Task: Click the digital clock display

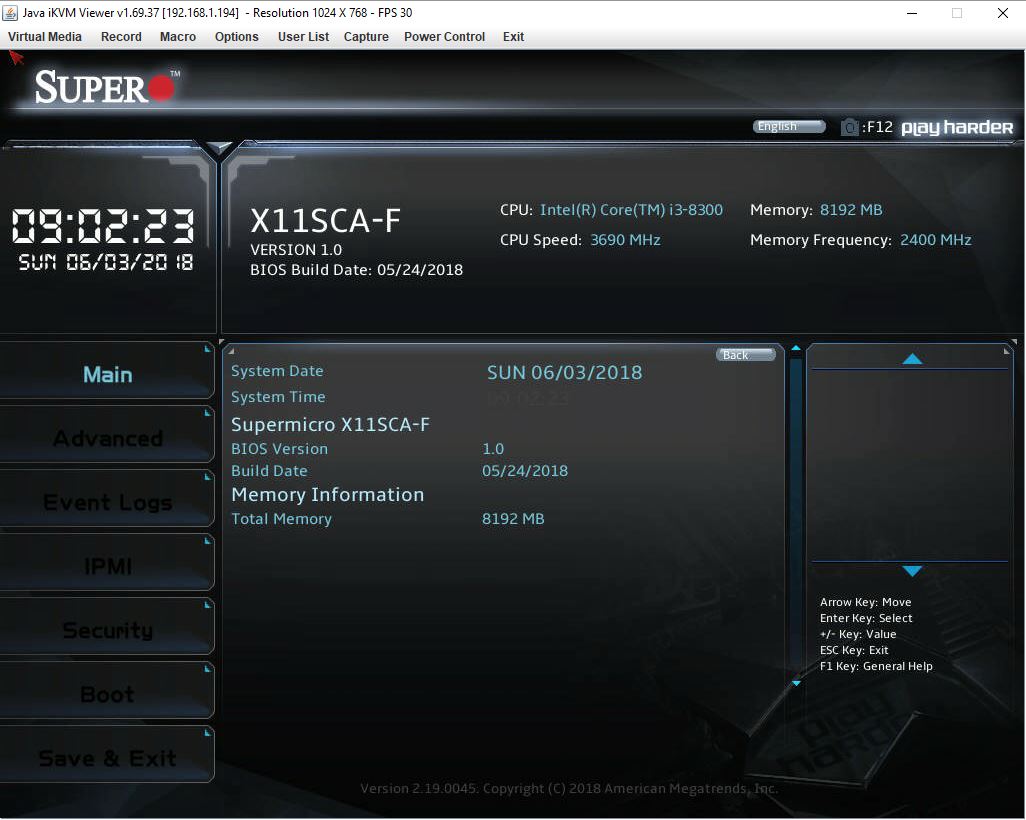Action: coord(103,226)
